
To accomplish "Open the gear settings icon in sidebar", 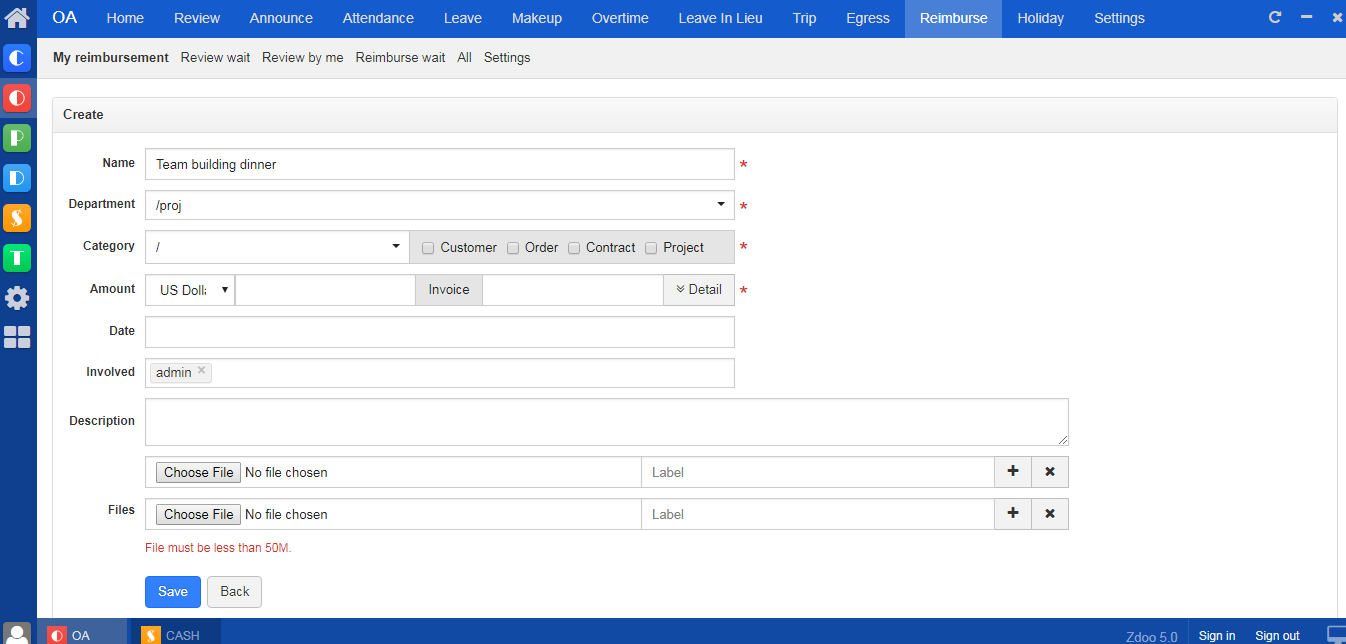I will tap(17, 298).
